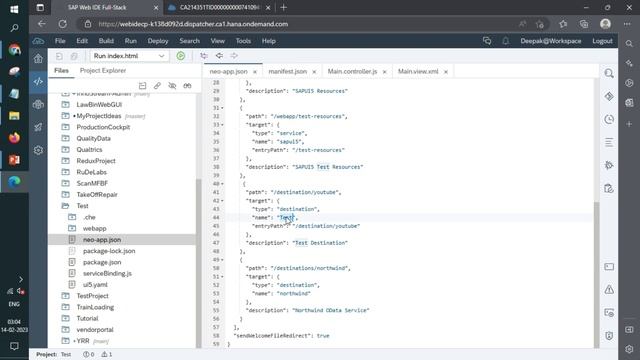Switch to the Main.controller.js editor tab
The image size is (640, 360).
(x=352, y=71)
